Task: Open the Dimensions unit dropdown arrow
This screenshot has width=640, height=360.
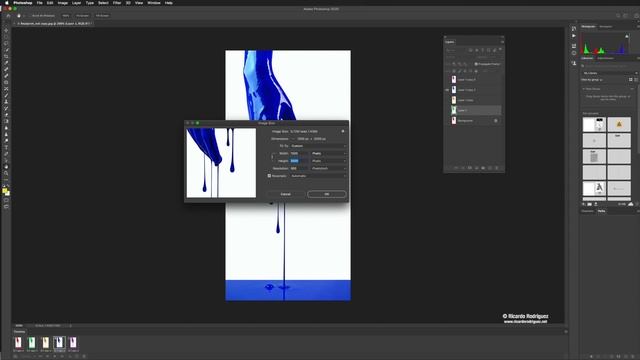Action: click(x=293, y=139)
